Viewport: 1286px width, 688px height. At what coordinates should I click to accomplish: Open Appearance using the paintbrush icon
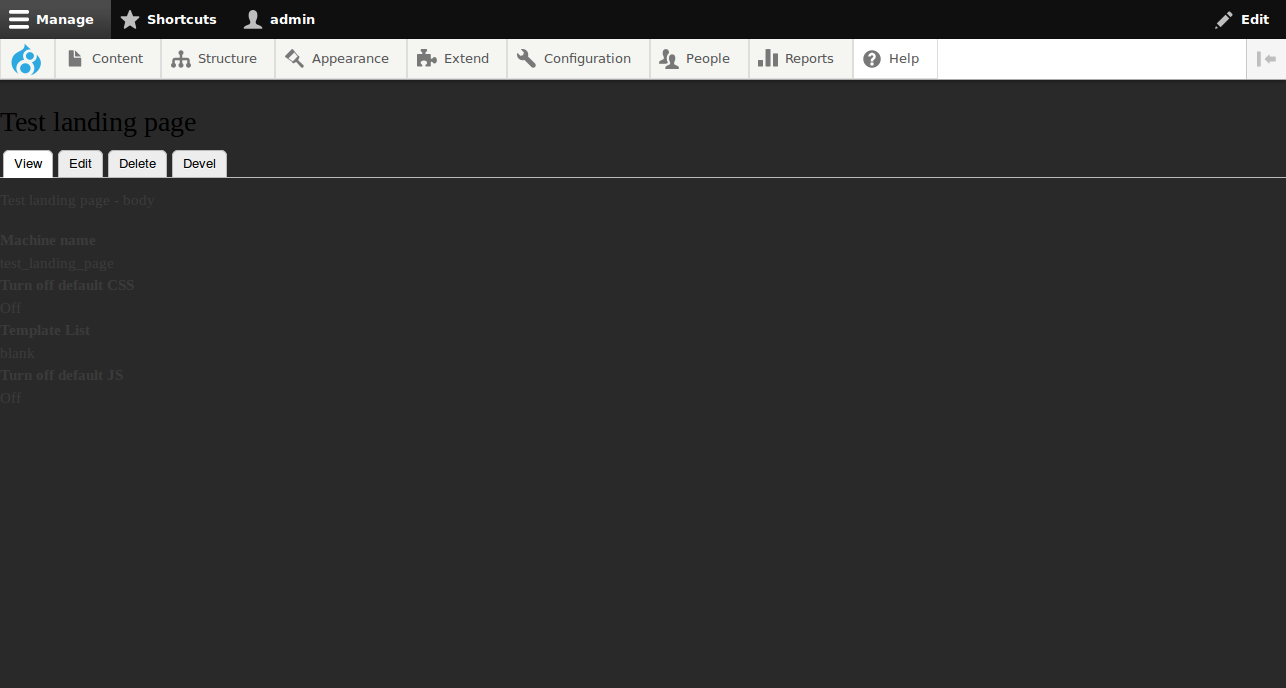[294, 58]
